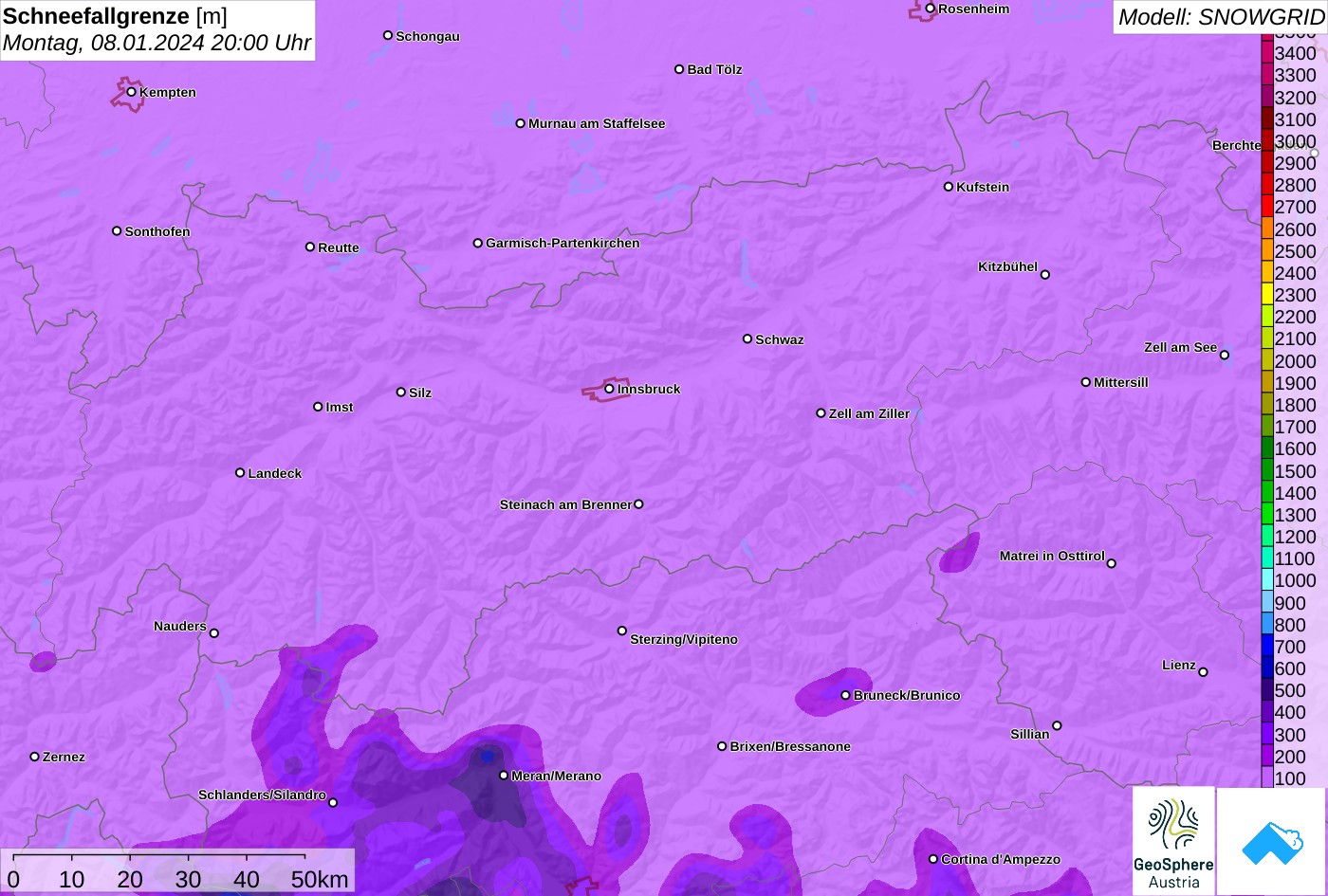Click the Bruneck/Brunico marker dot

[x=846, y=695]
